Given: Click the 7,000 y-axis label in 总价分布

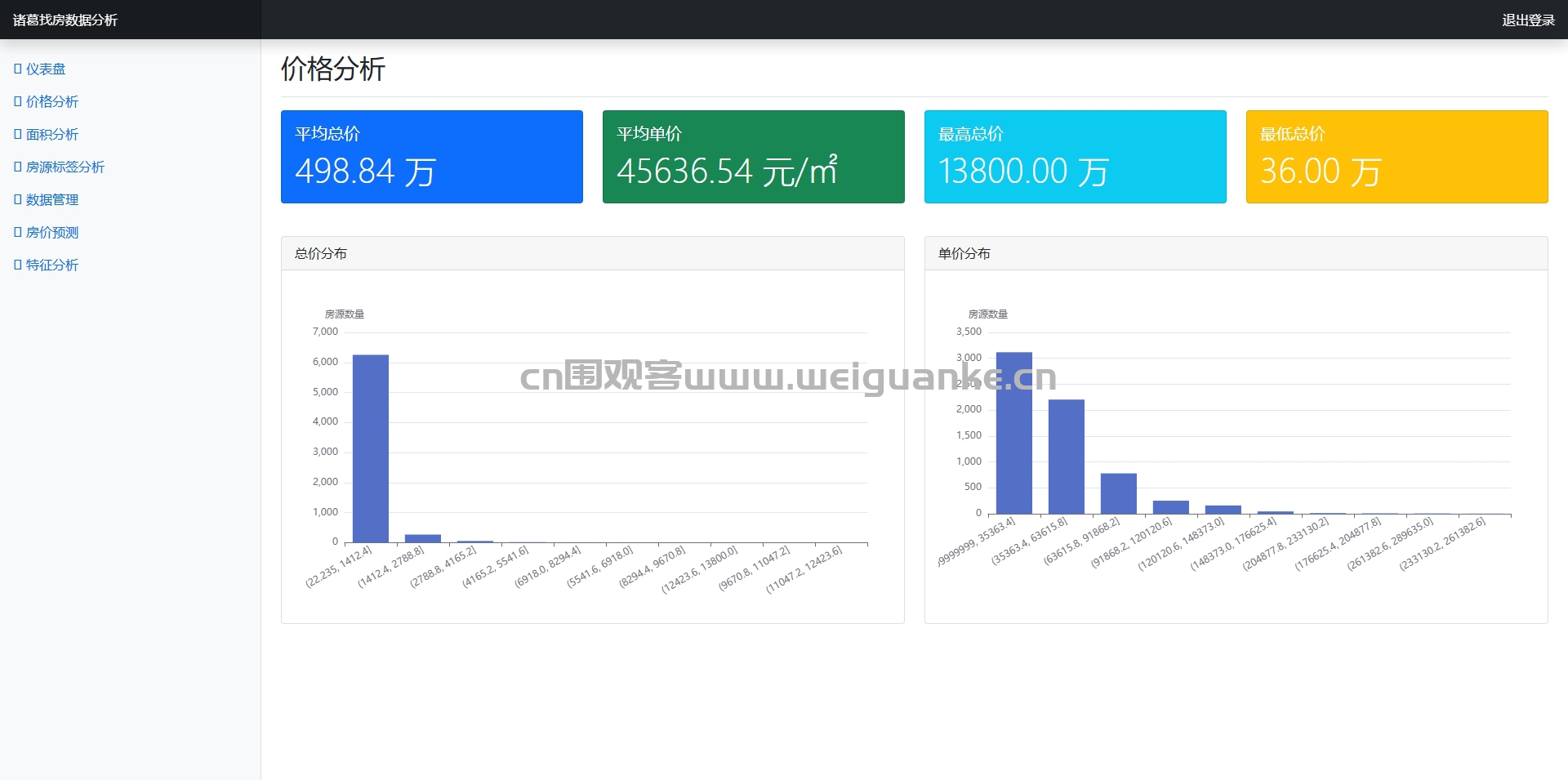Looking at the screenshot, I should pos(325,332).
